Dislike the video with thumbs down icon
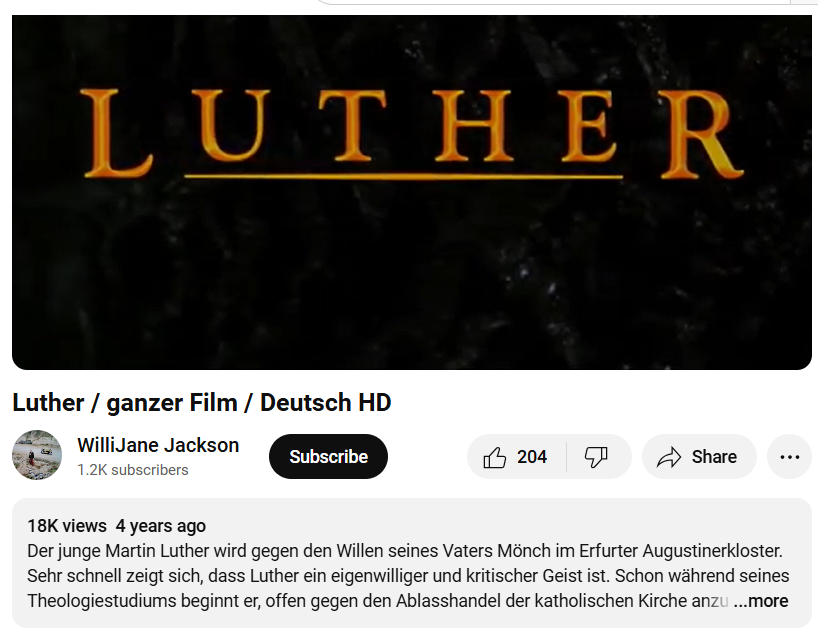 596,457
